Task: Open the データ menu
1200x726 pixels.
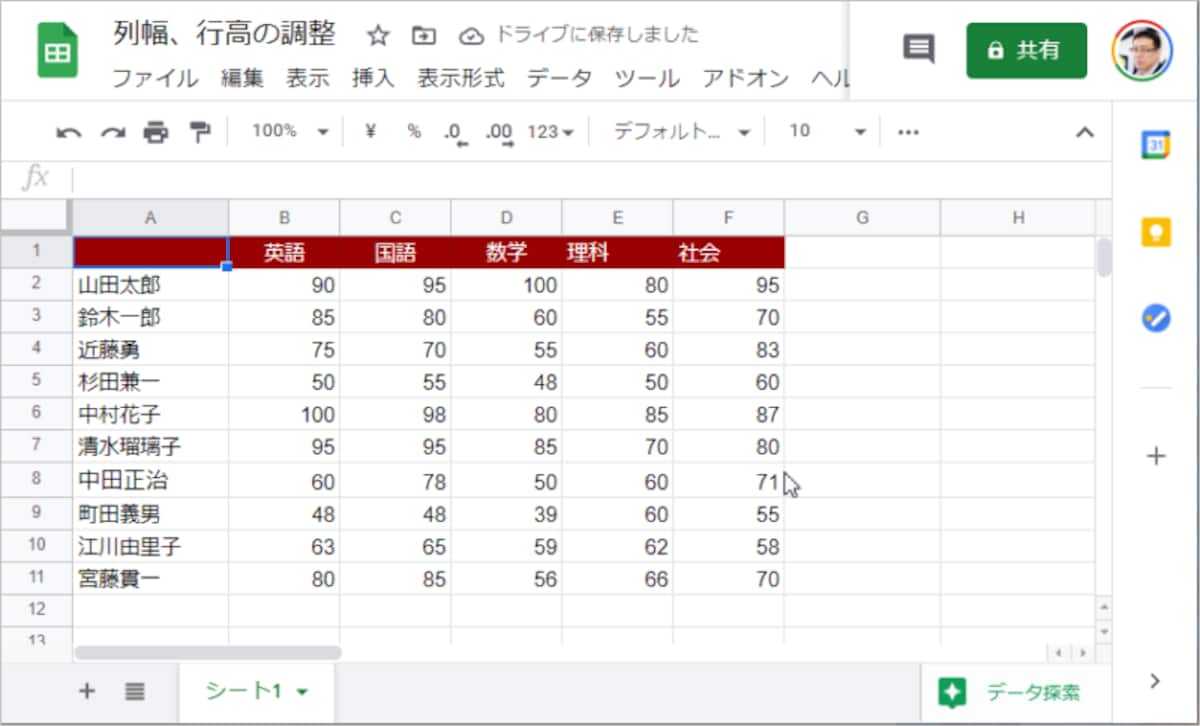Action: tap(560, 78)
